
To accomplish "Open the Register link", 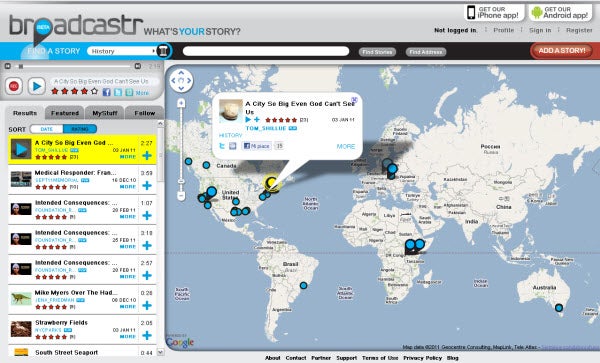I will pos(579,30).
